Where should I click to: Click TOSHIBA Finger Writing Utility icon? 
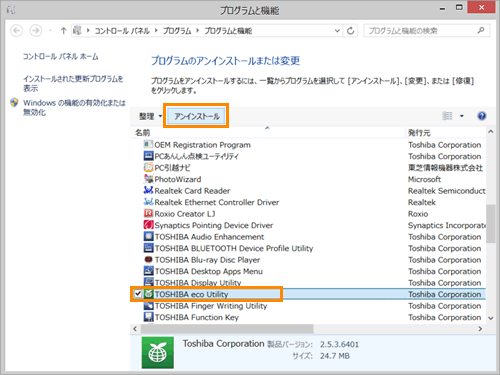(x=148, y=306)
